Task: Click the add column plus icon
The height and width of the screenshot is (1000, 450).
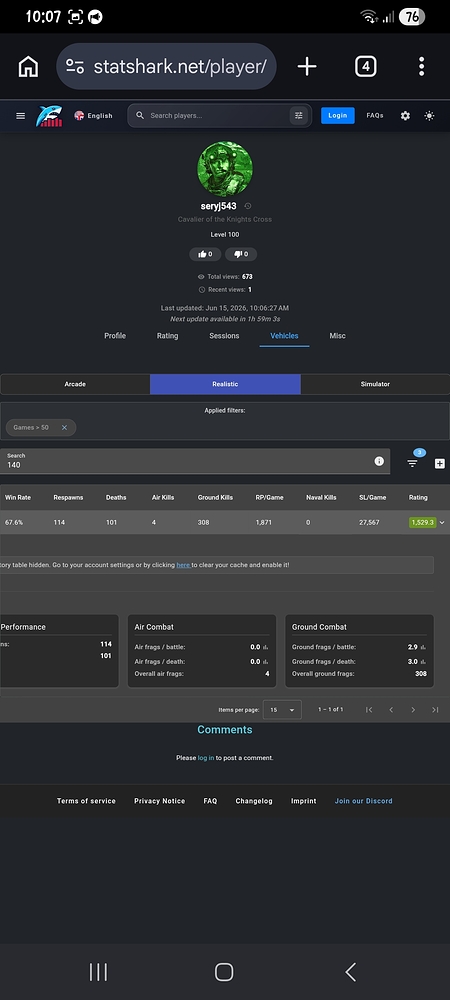Action: 440,464
